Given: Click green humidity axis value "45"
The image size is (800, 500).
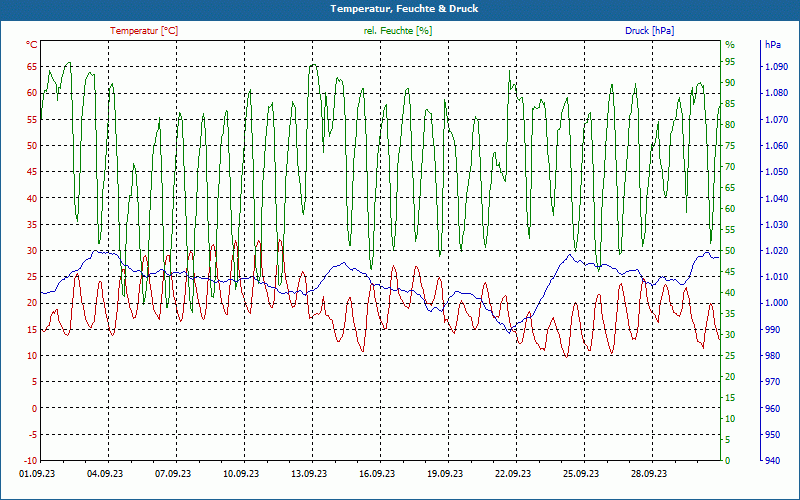Looking at the screenshot, I should 730,271.
